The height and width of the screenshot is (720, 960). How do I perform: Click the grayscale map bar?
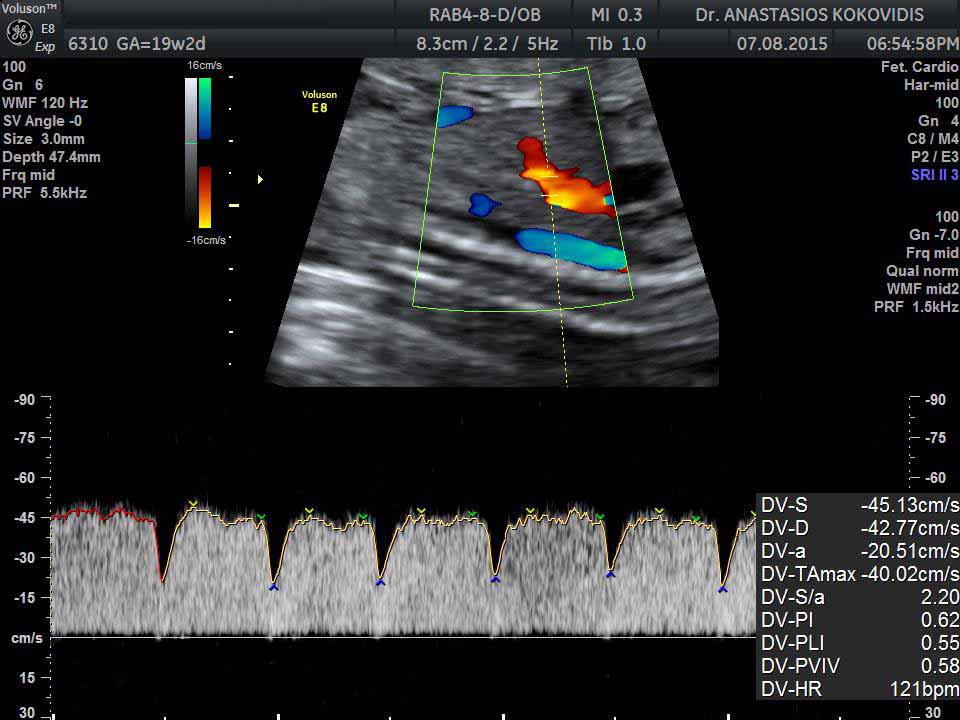191,153
